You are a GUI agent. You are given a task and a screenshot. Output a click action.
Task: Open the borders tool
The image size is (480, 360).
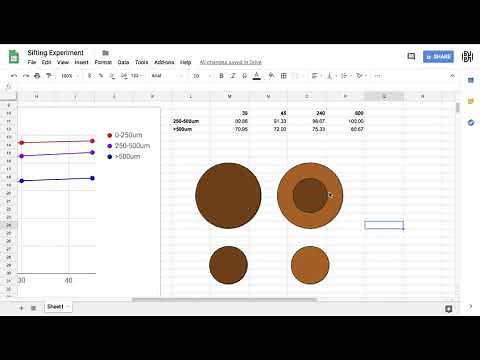[x=284, y=76]
